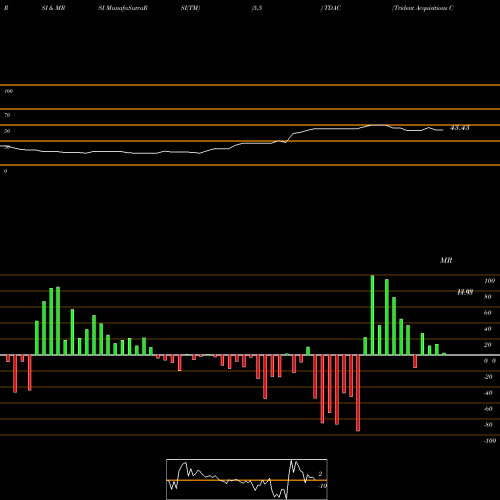Viewport: 500px width, 500px height.
Task: Click the 'SI & MR' header label
Action: click(x=53, y=8)
